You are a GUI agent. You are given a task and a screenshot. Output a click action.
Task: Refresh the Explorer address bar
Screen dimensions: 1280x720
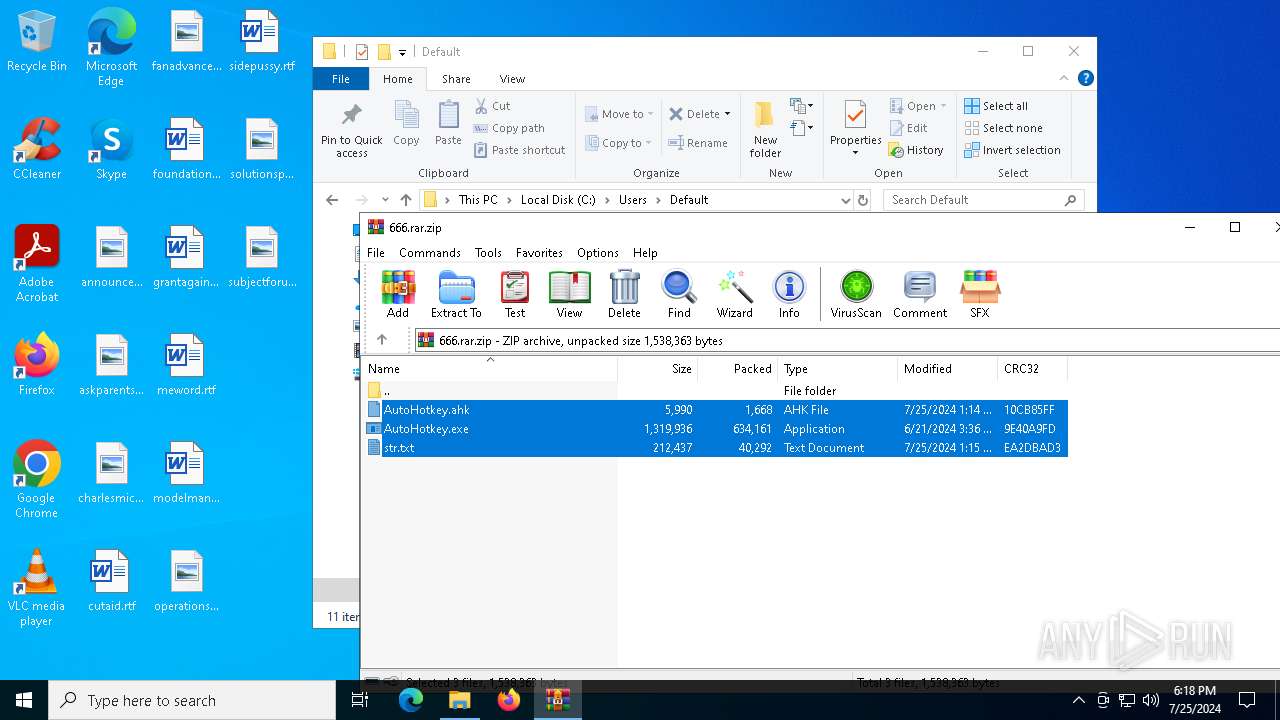click(x=863, y=200)
